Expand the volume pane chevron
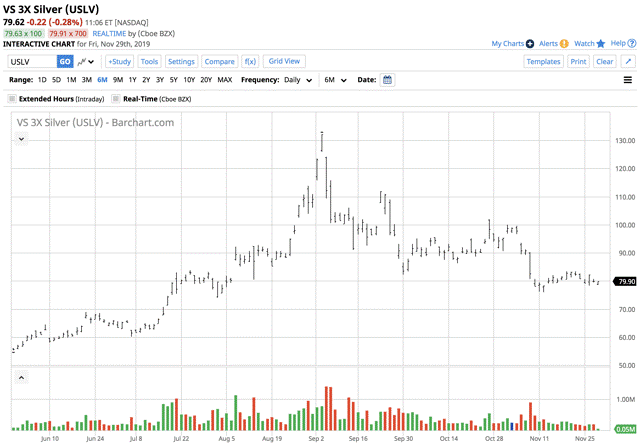640x443 pixels. (x=21, y=378)
